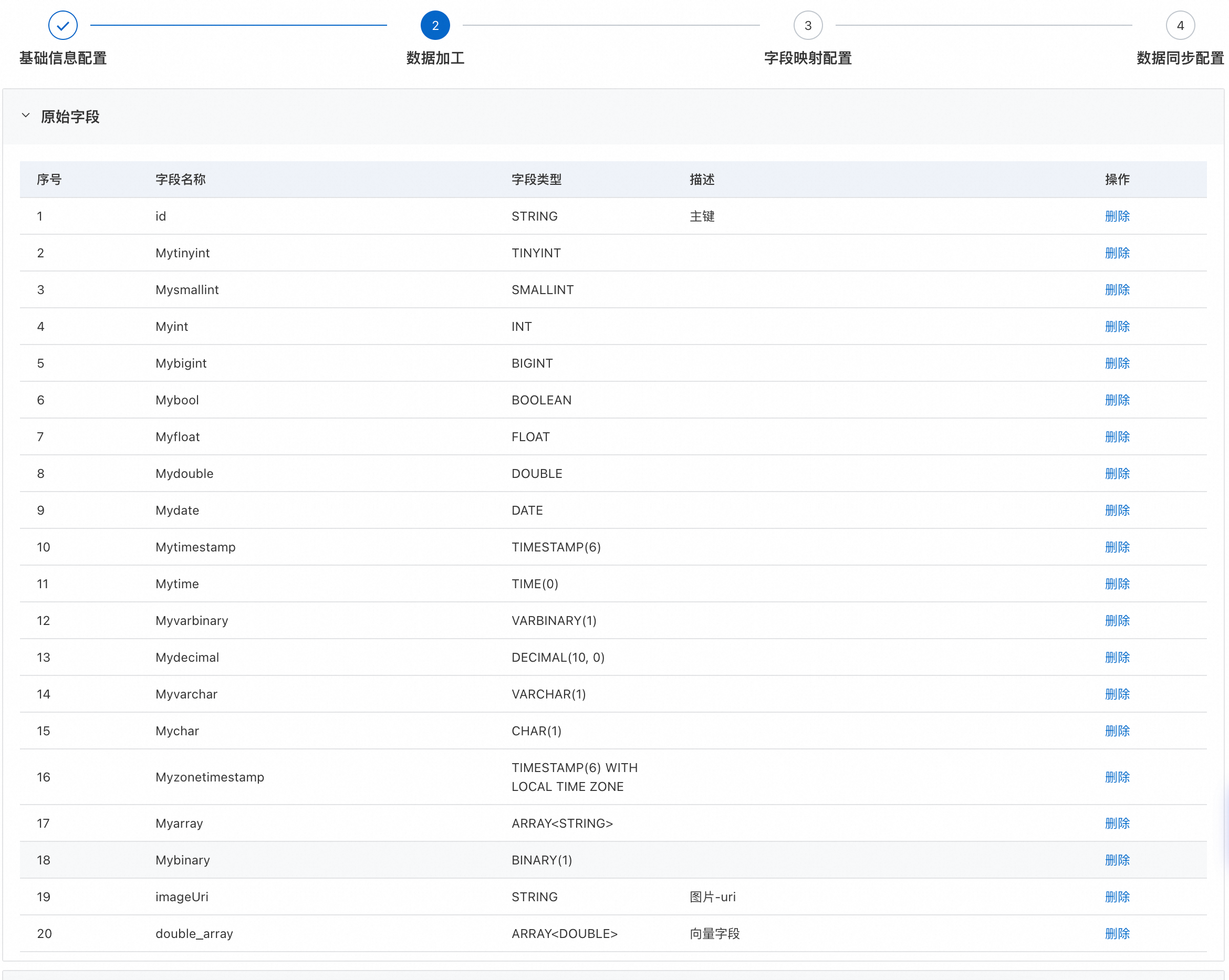
Task: Click step 2 circle 数据加工
Action: 435,26
